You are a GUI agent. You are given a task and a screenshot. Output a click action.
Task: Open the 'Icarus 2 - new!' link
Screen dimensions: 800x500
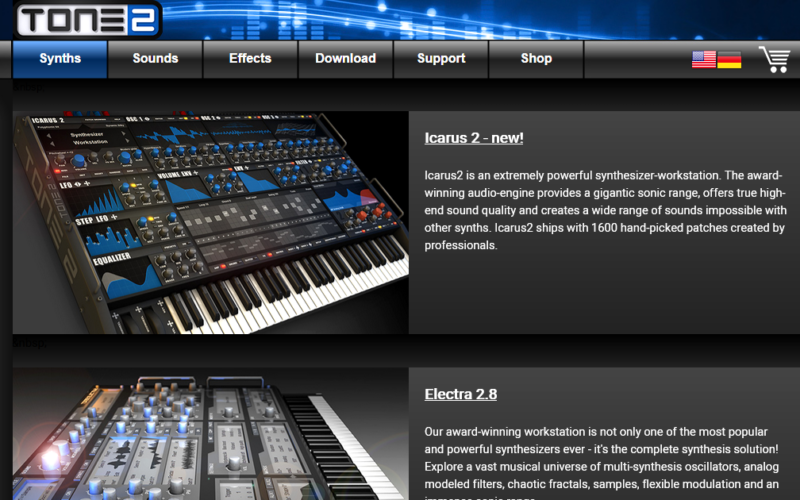(x=473, y=138)
